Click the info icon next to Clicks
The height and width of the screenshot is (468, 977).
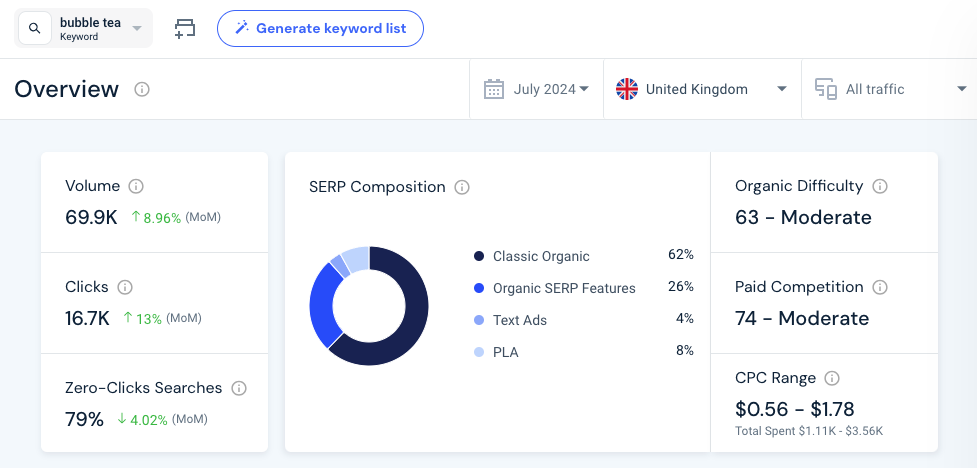(x=125, y=287)
